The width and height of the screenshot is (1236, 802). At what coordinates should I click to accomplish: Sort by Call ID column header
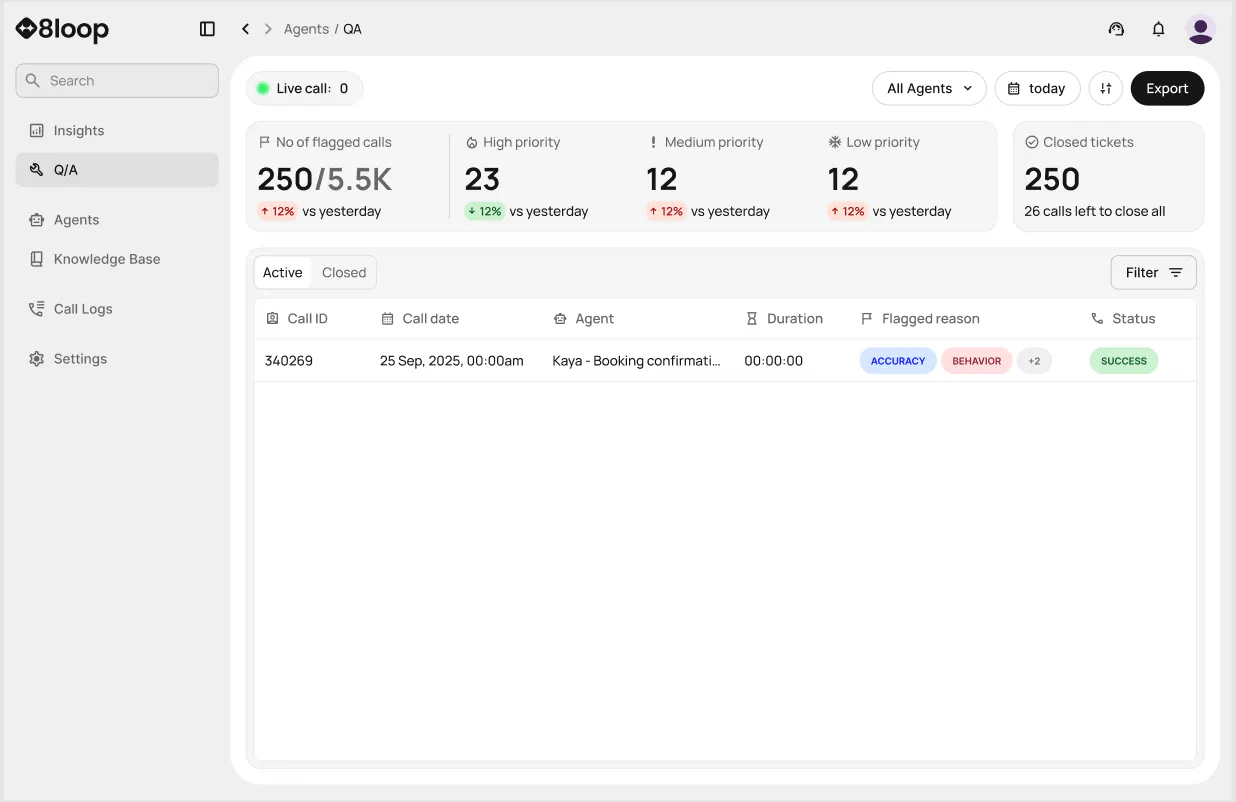pos(297,318)
